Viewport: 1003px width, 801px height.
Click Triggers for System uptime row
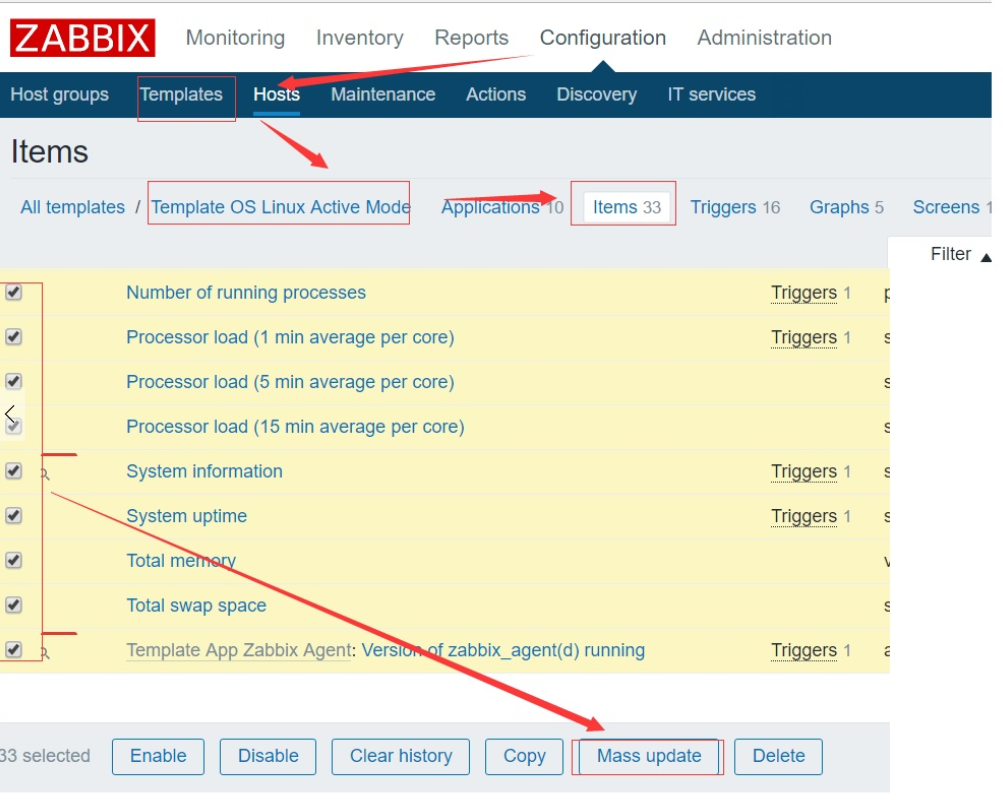point(803,517)
